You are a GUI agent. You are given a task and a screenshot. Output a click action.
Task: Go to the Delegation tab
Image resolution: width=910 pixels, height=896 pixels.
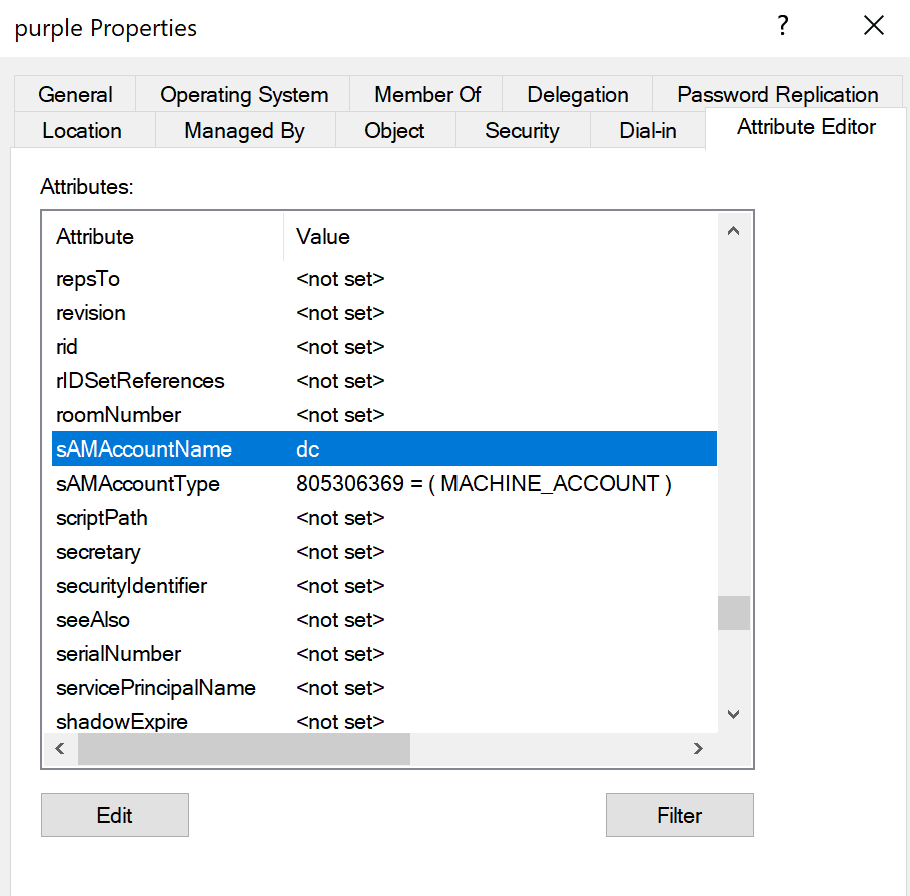[x=578, y=95]
